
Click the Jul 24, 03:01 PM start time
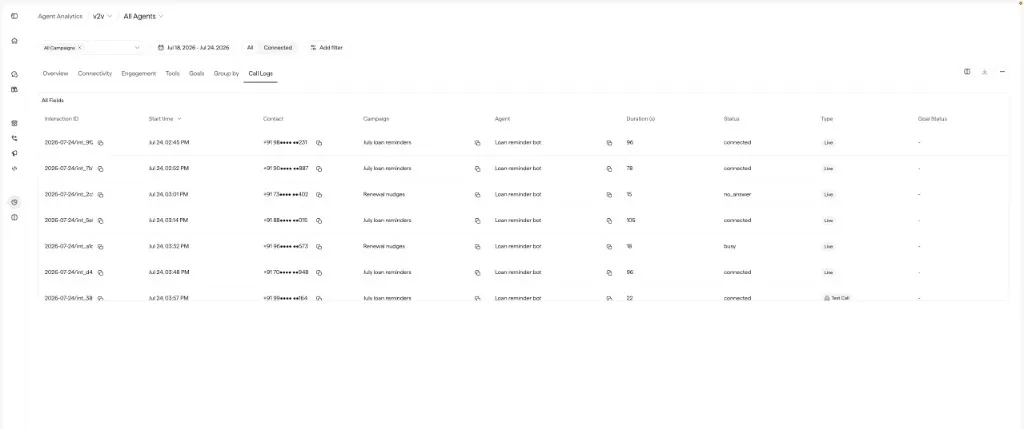169,195
